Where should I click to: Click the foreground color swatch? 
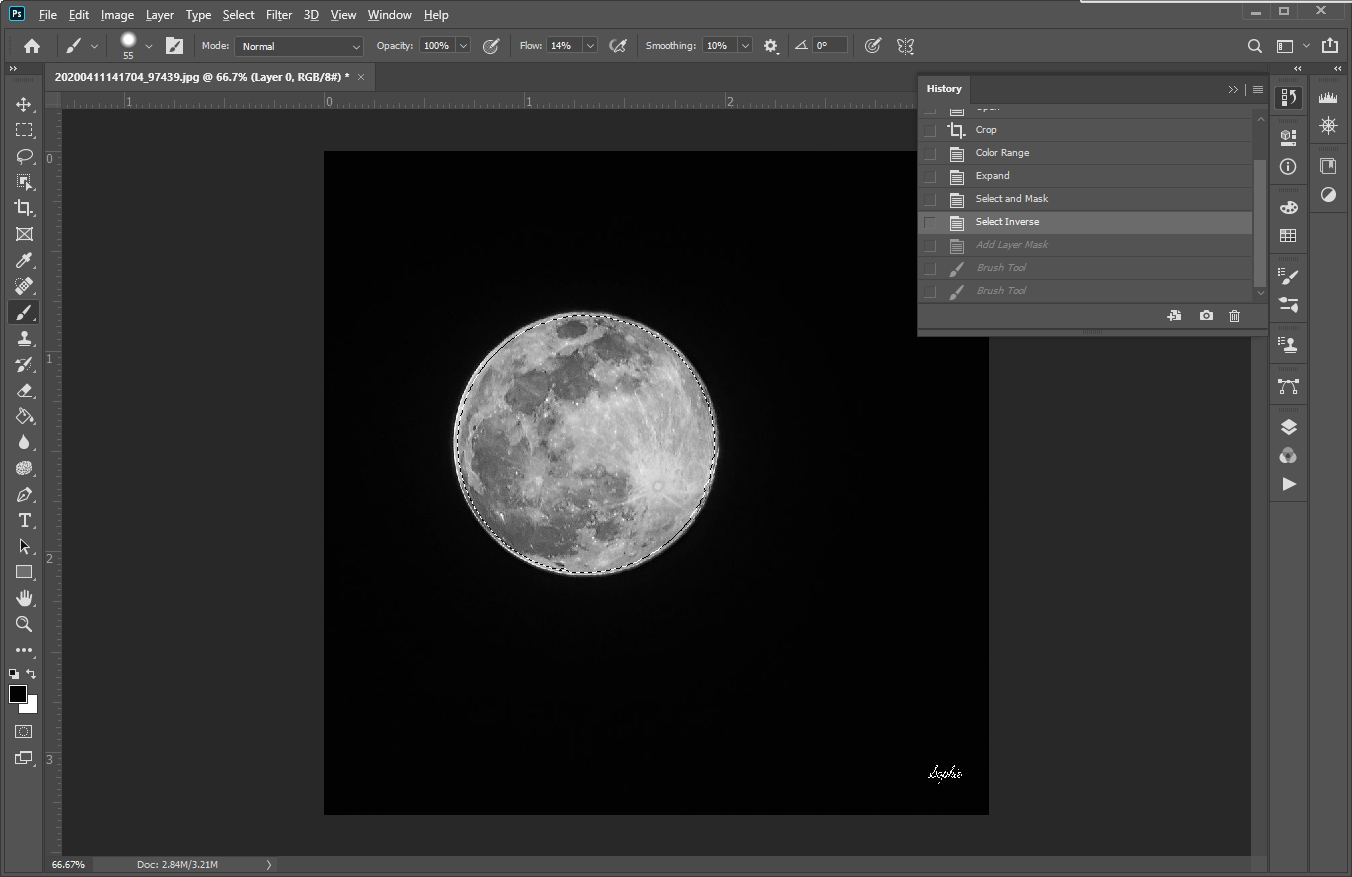point(18,694)
